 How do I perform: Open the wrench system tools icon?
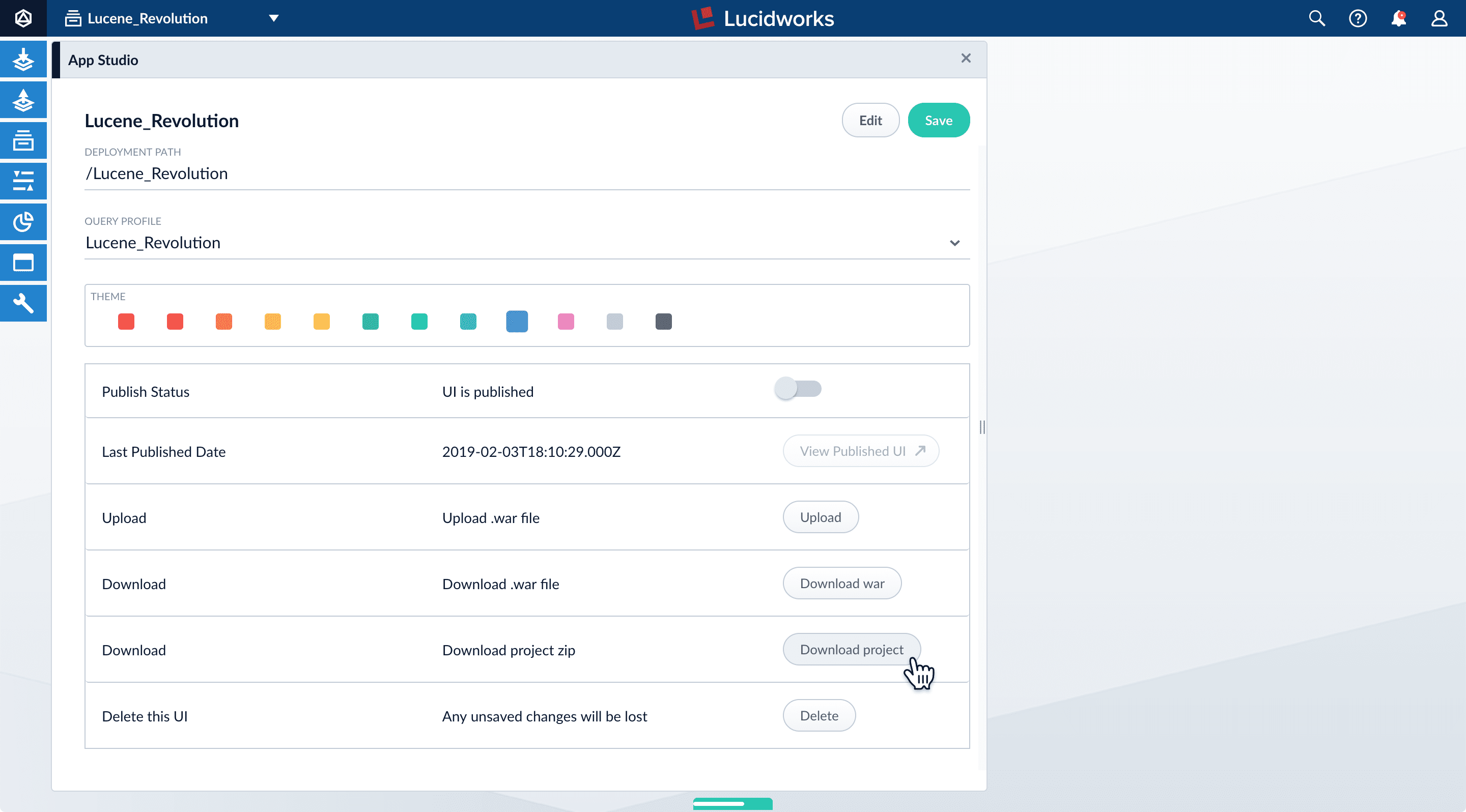tap(23, 303)
